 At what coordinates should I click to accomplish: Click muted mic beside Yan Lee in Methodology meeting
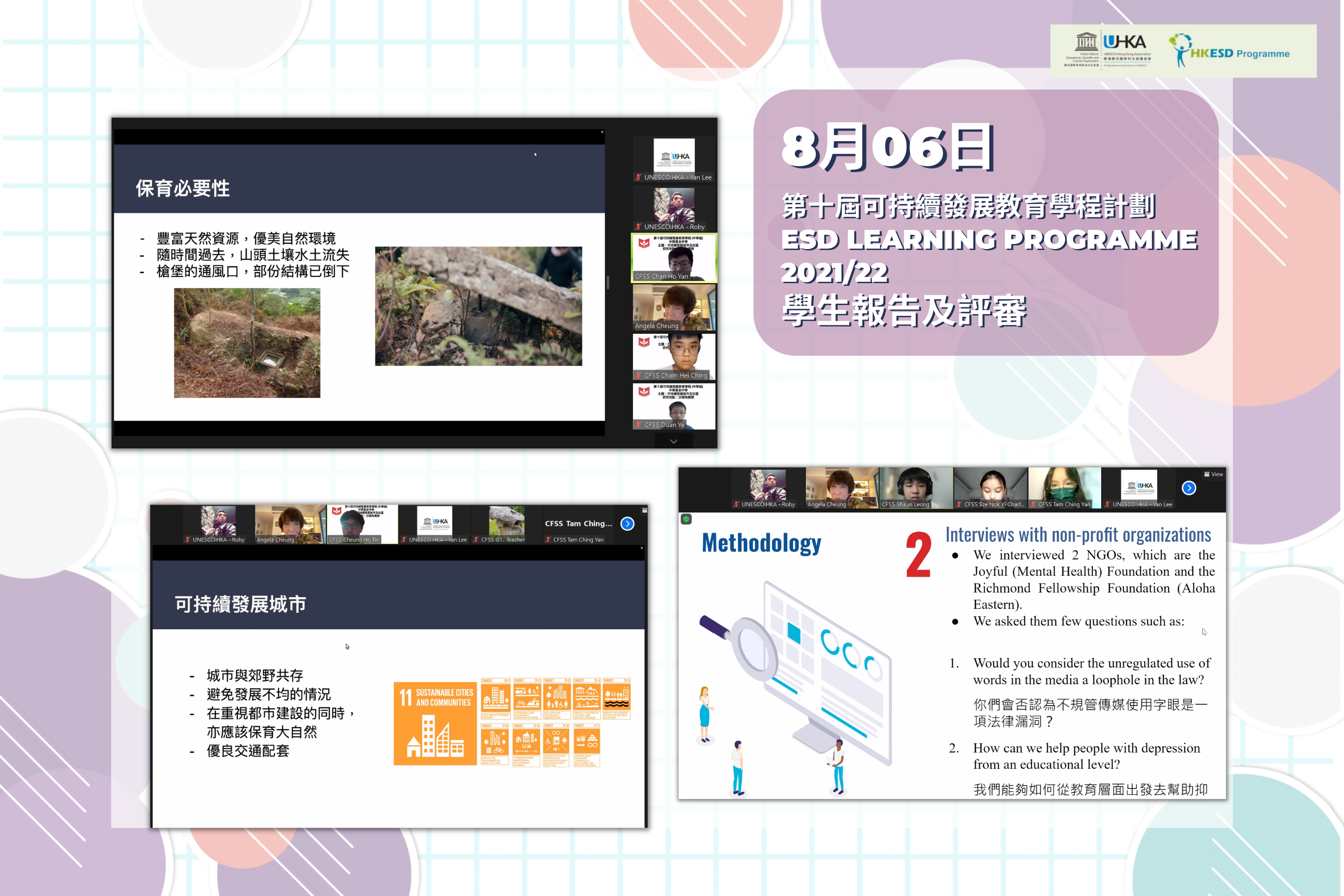tap(1107, 504)
